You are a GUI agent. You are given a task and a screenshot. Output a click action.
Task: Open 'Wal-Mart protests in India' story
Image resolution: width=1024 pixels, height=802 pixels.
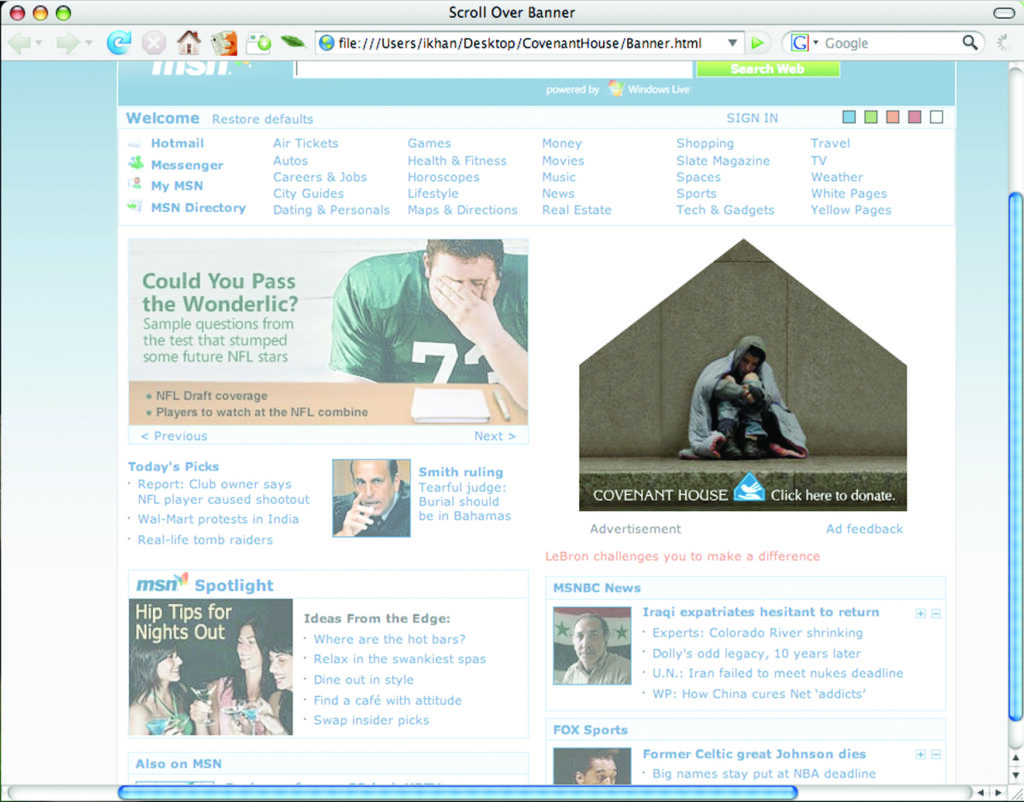point(218,519)
